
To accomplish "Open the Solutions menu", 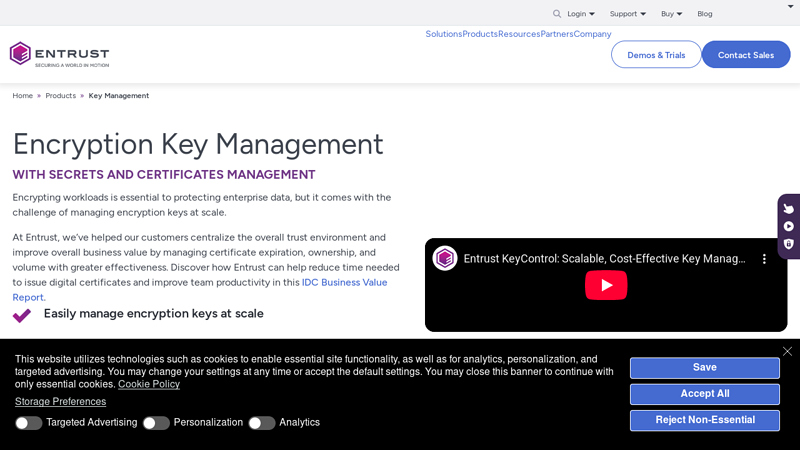I will (x=443, y=34).
